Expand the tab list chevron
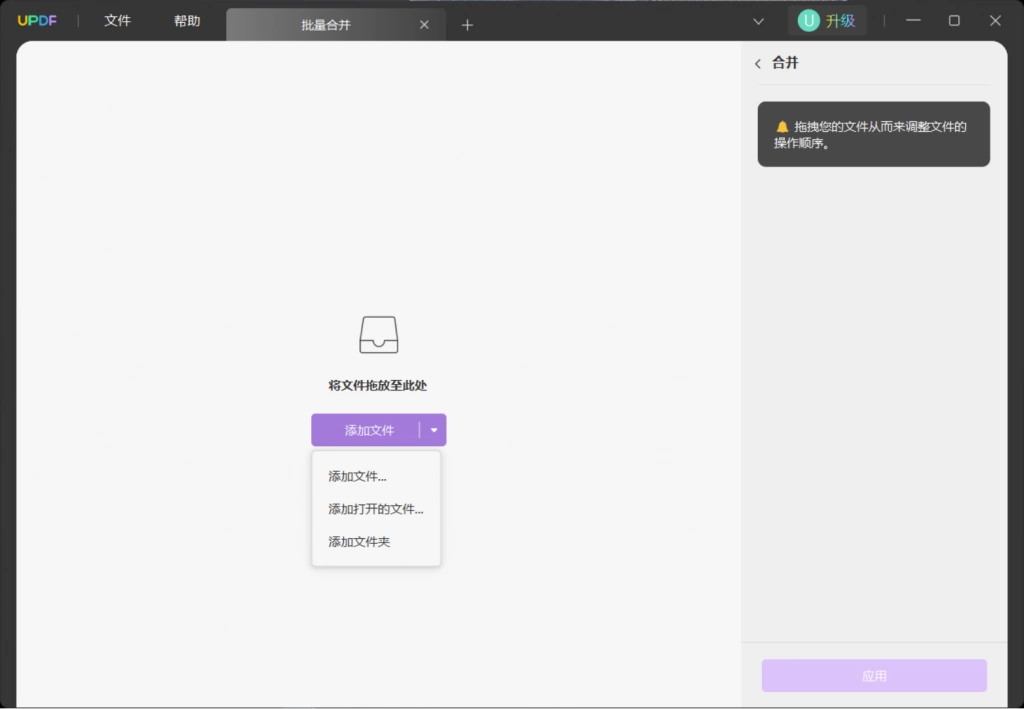The width and height of the screenshot is (1024, 709). (758, 22)
